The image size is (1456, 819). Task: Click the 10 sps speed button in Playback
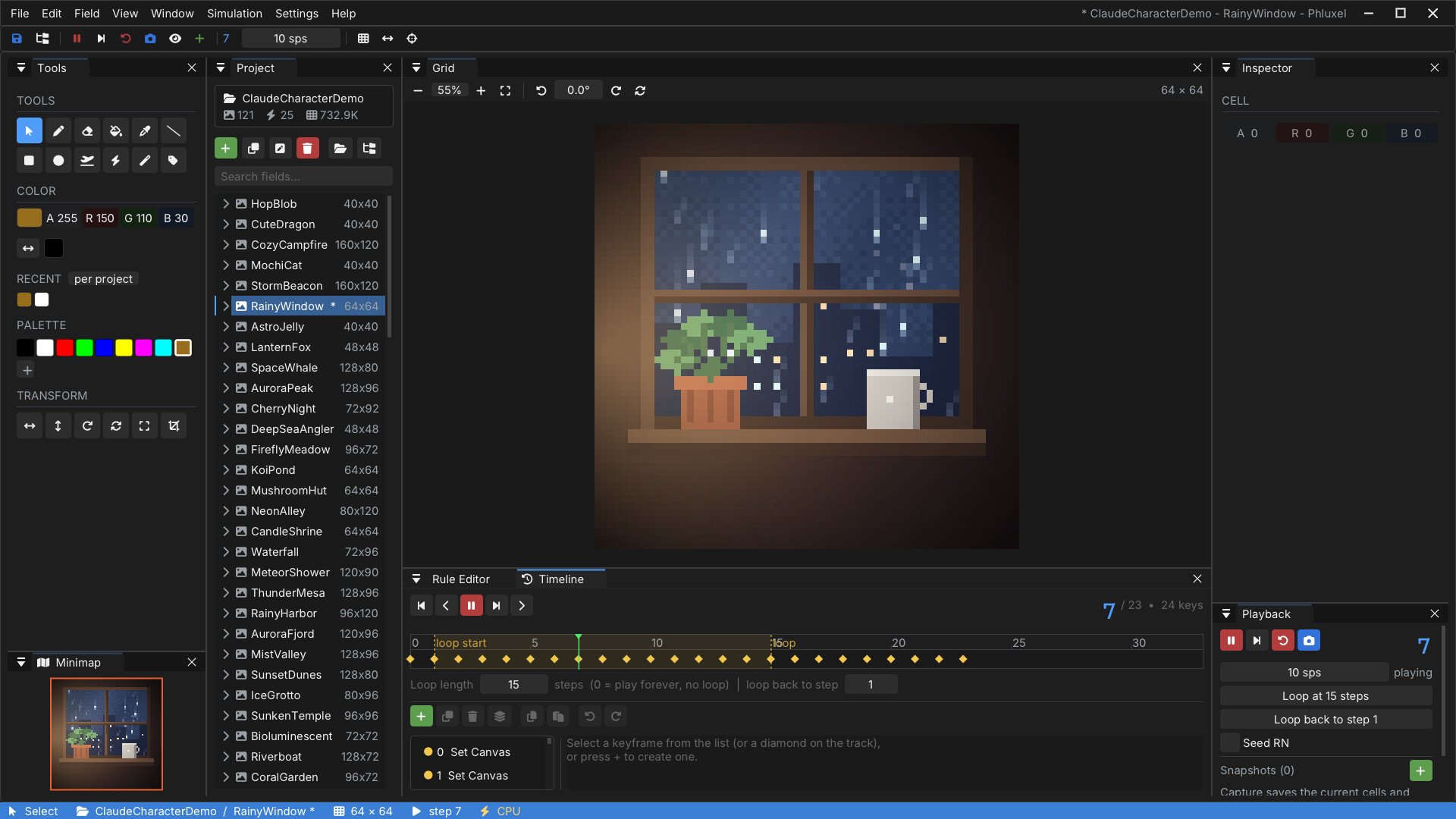coord(1304,673)
